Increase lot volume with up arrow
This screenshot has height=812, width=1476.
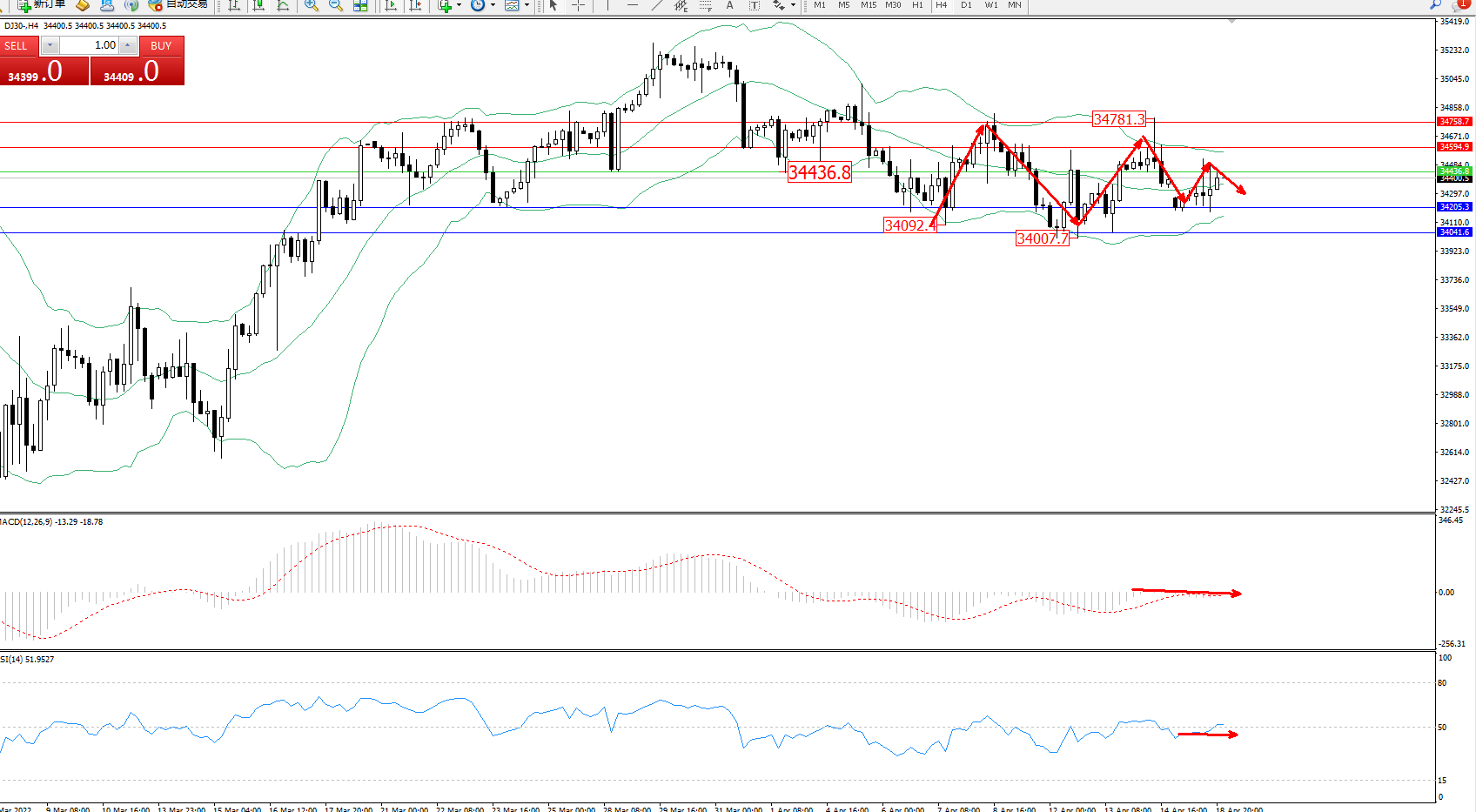[x=128, y=45]
